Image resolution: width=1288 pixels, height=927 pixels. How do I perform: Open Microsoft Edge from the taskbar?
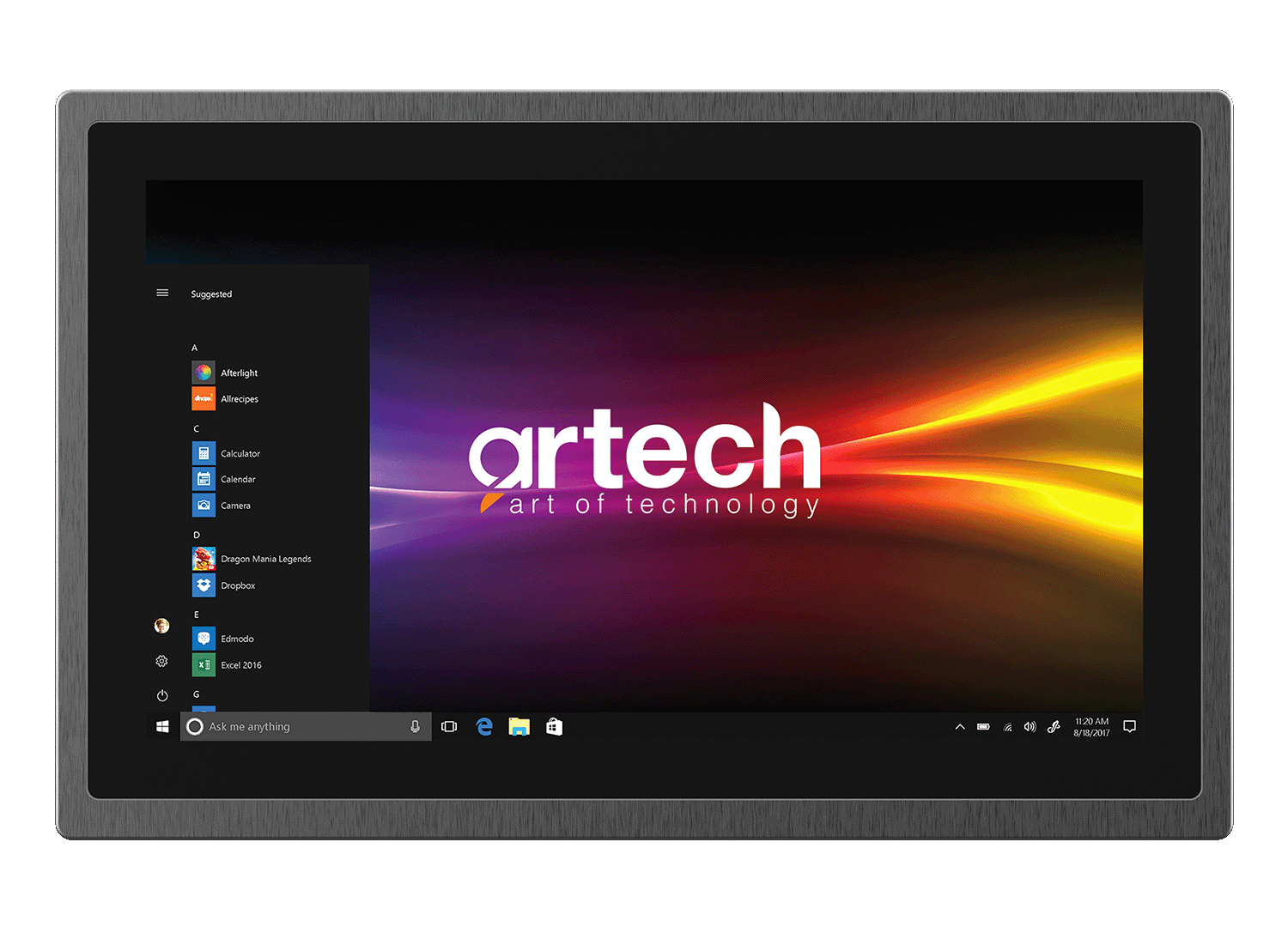pos(484,727)
